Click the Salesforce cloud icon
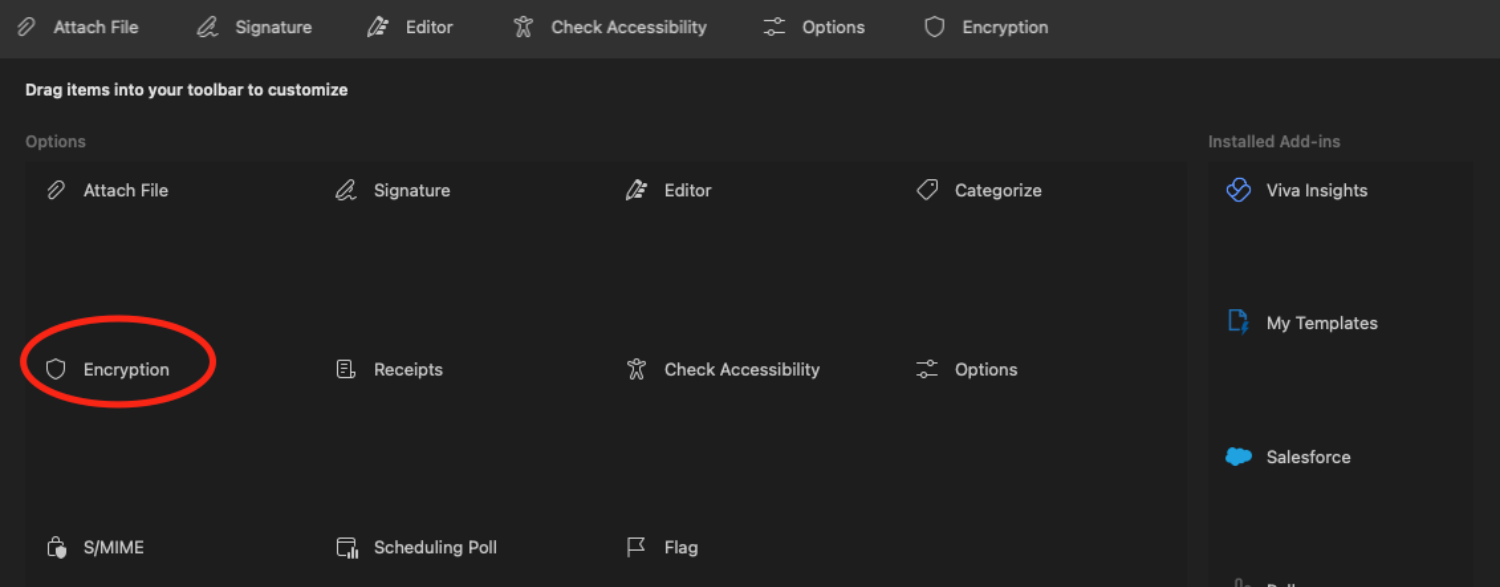The image size is (1500, 587). coord(1238,456)
